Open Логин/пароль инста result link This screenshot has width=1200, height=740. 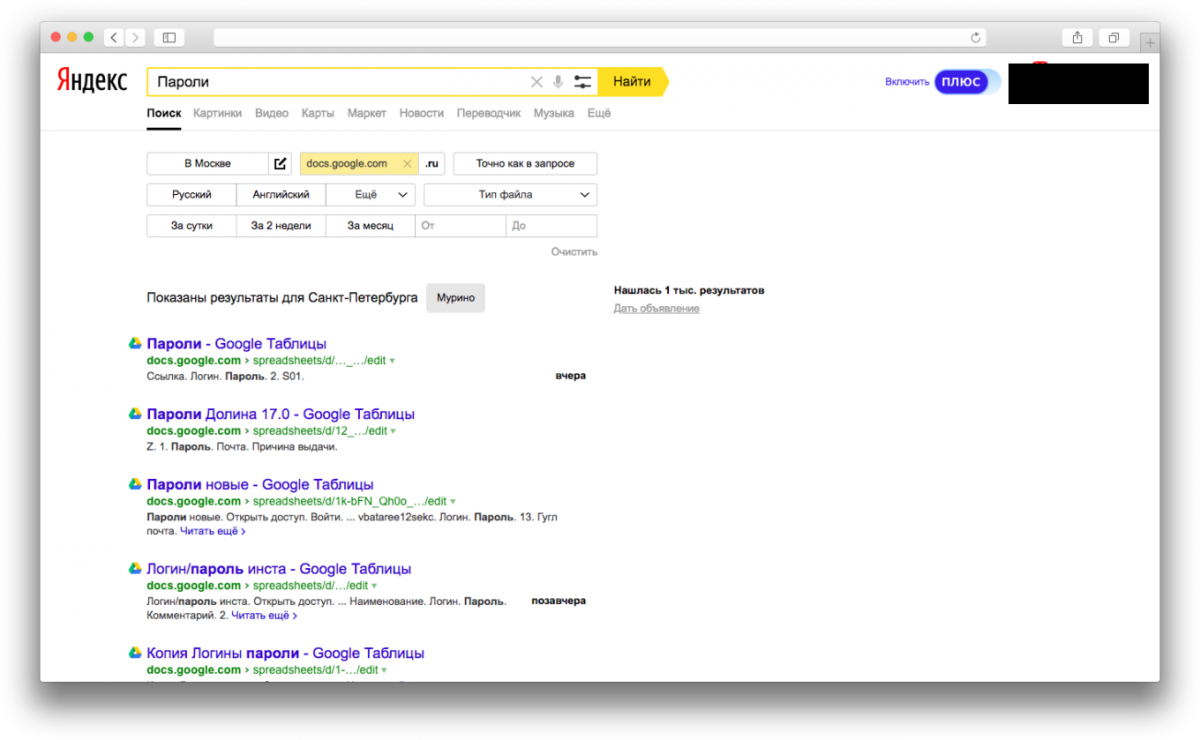pos(279,569)
